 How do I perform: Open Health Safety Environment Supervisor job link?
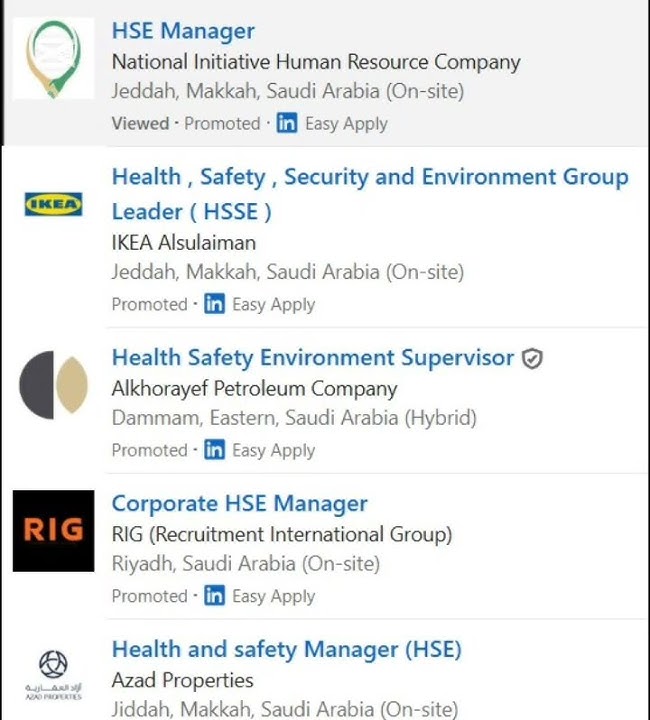coord(312,358)
